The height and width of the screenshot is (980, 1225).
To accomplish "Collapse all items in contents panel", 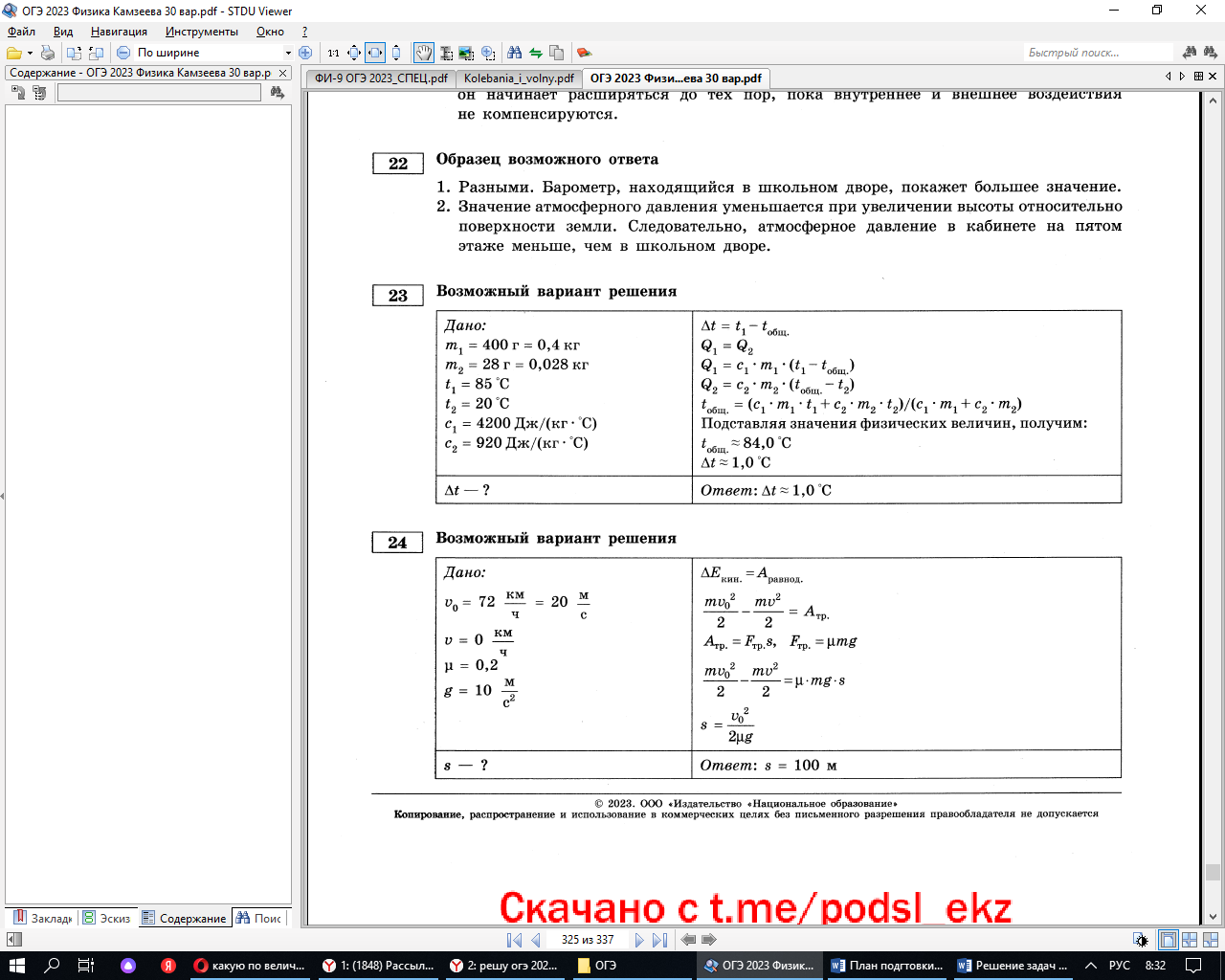I will (39, 93).
